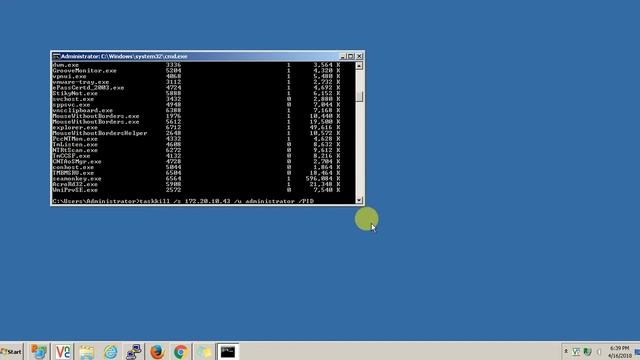Click the cmd scrollbar down arrow
640x360 pixels.
pyautogui.click(x=359, y=200)
